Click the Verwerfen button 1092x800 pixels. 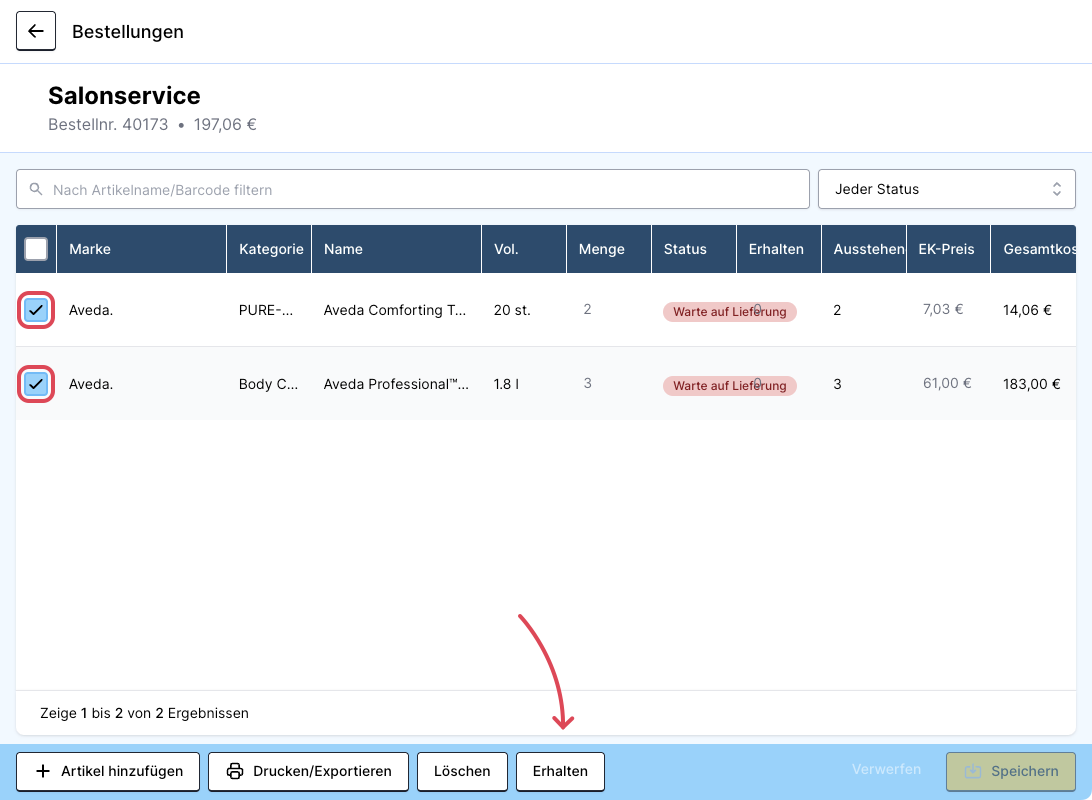coord(887,769)
